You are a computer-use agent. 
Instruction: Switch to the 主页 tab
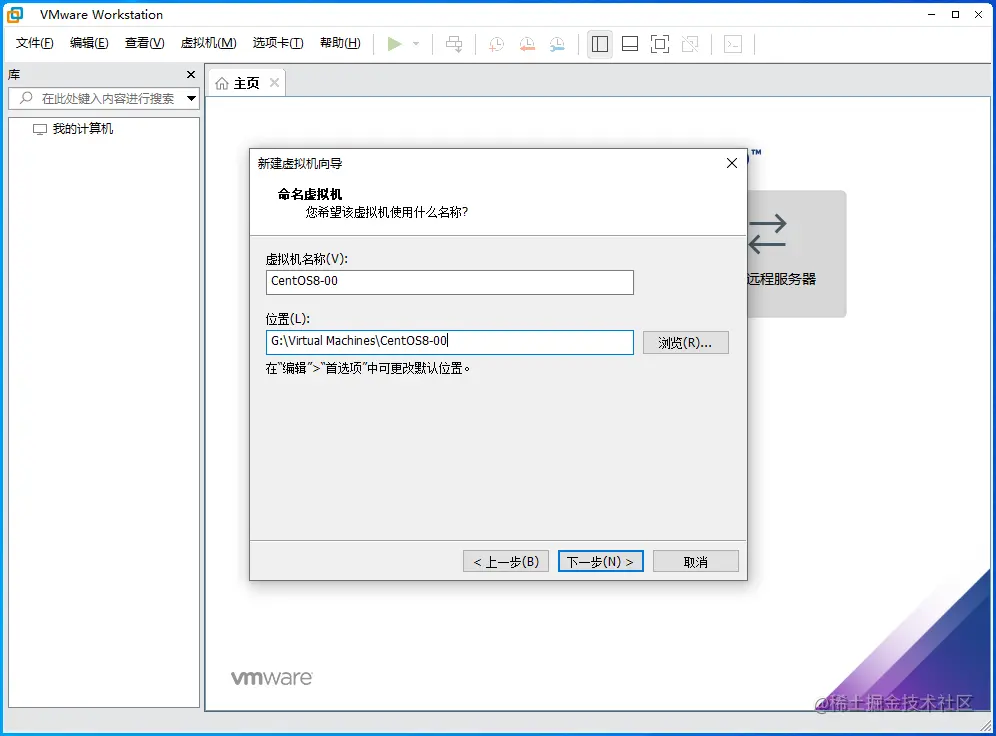pos(246,83)
